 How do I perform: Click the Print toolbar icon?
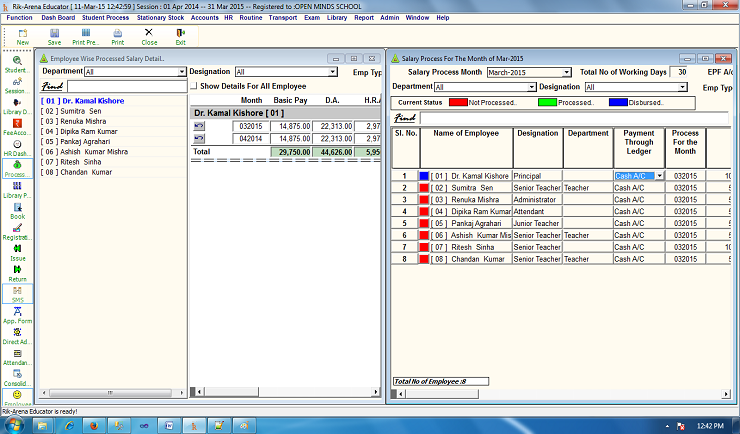pos(118,36)
